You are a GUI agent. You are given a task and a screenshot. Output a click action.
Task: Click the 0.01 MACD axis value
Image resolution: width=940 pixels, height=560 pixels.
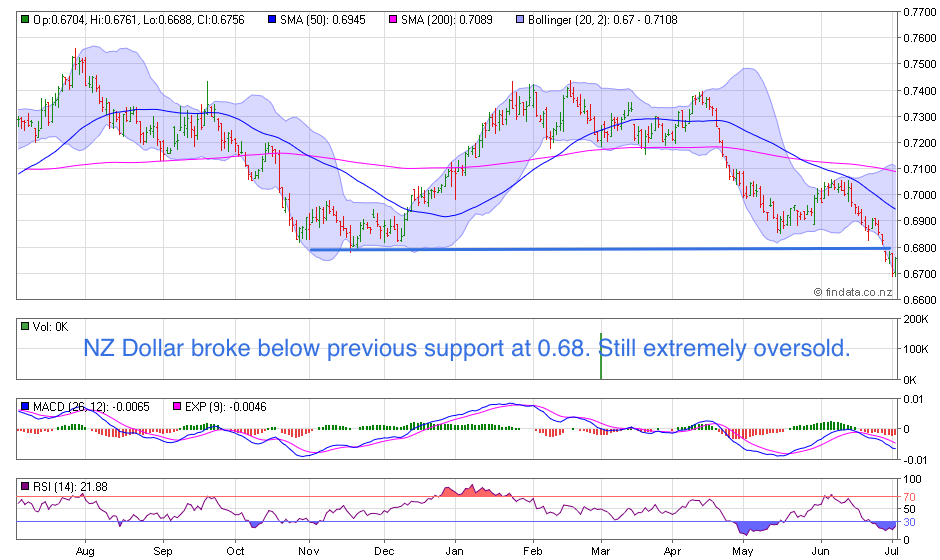914,399
